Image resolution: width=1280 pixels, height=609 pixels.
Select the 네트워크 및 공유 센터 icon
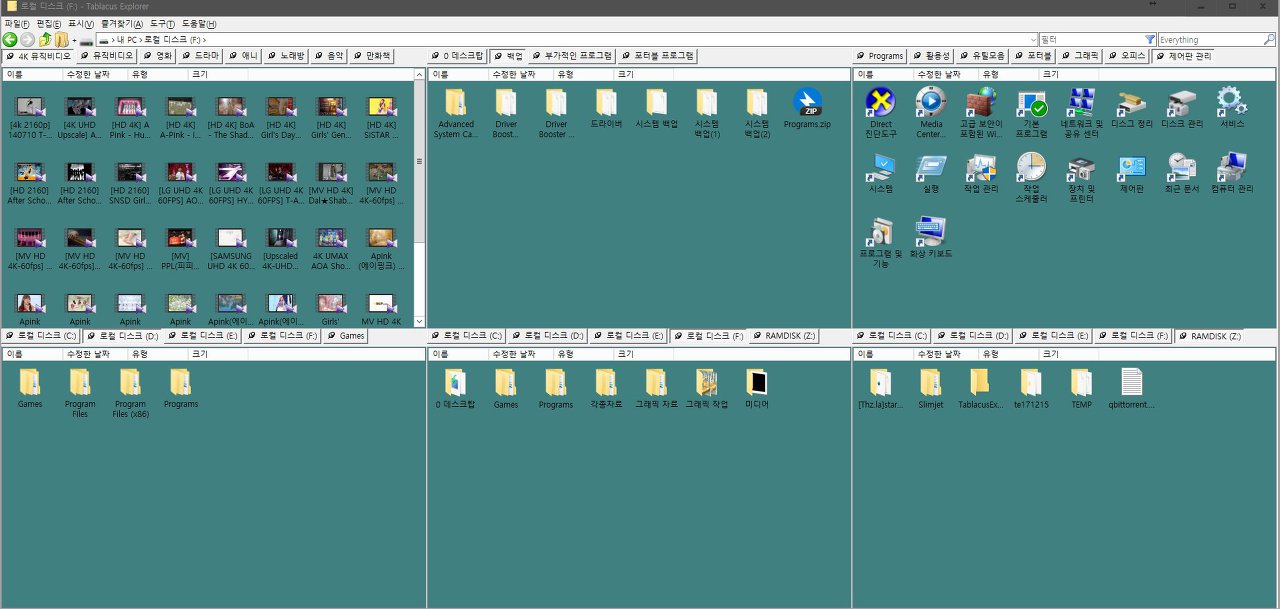pyautogui.click(x=1081, y=102)
